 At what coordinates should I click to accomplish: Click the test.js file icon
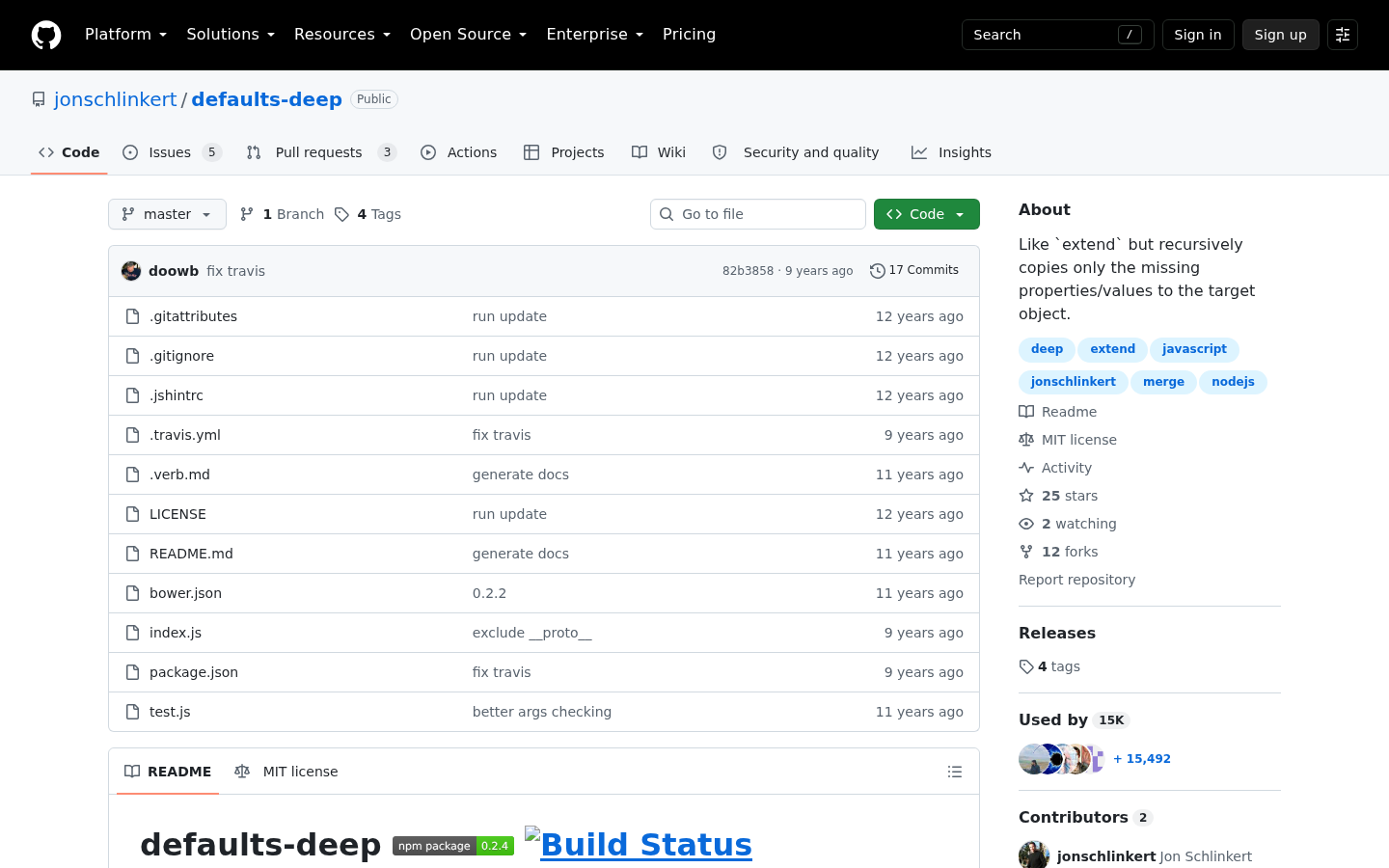[x=133, y=712]
